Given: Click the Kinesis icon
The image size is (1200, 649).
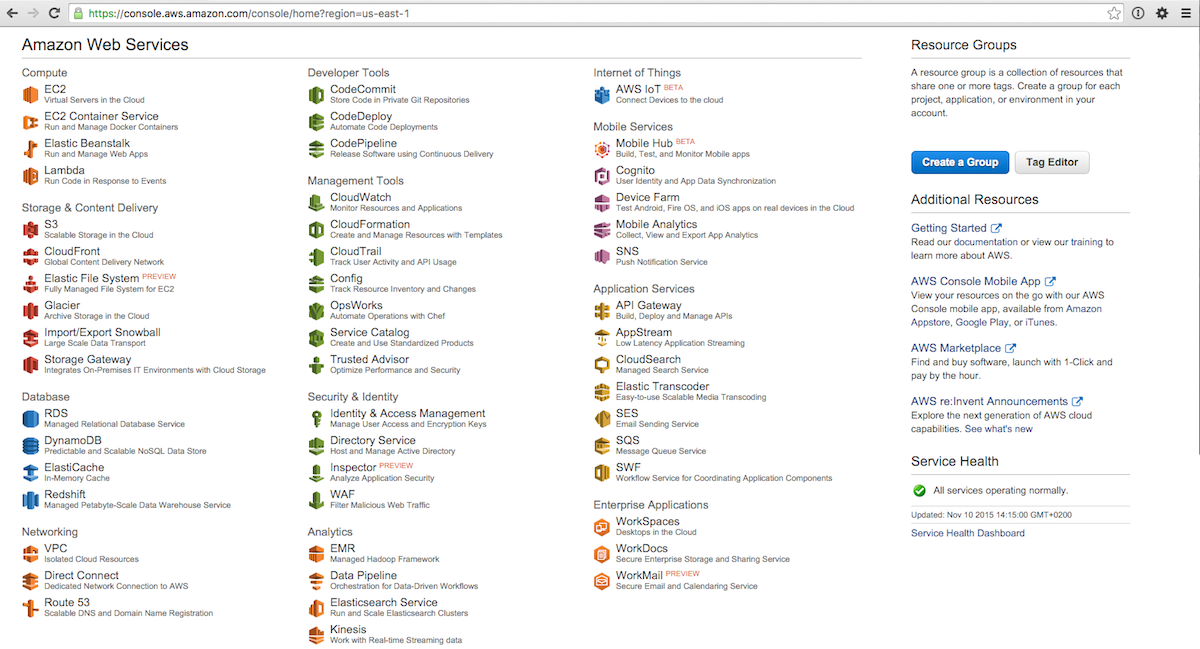Looking at the screenshot, I should 316,635.
